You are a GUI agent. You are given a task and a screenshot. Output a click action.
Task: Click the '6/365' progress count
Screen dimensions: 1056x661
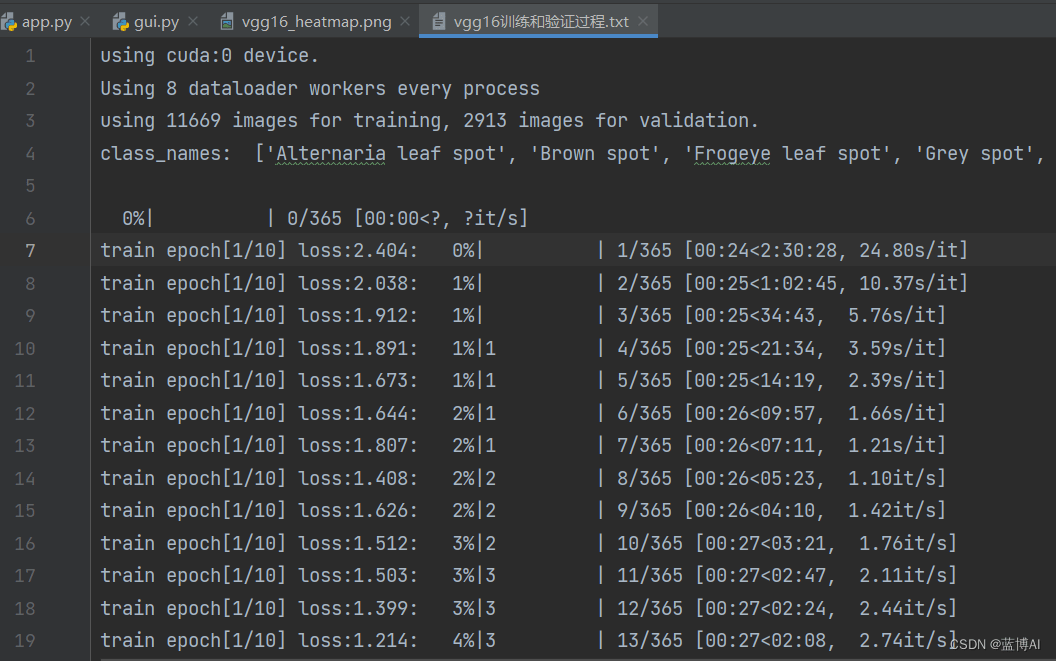(x=645, y=413)
